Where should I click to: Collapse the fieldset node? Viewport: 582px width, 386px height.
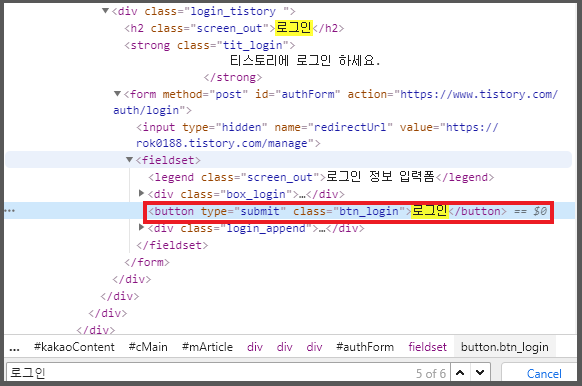(x=129, y=160)
